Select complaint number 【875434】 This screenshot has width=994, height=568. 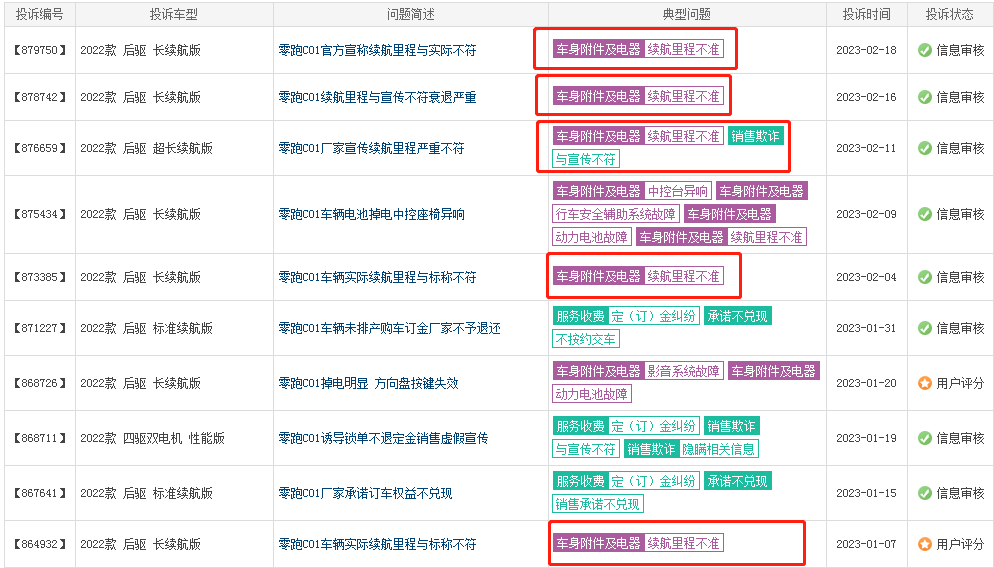tap(39, 214)
